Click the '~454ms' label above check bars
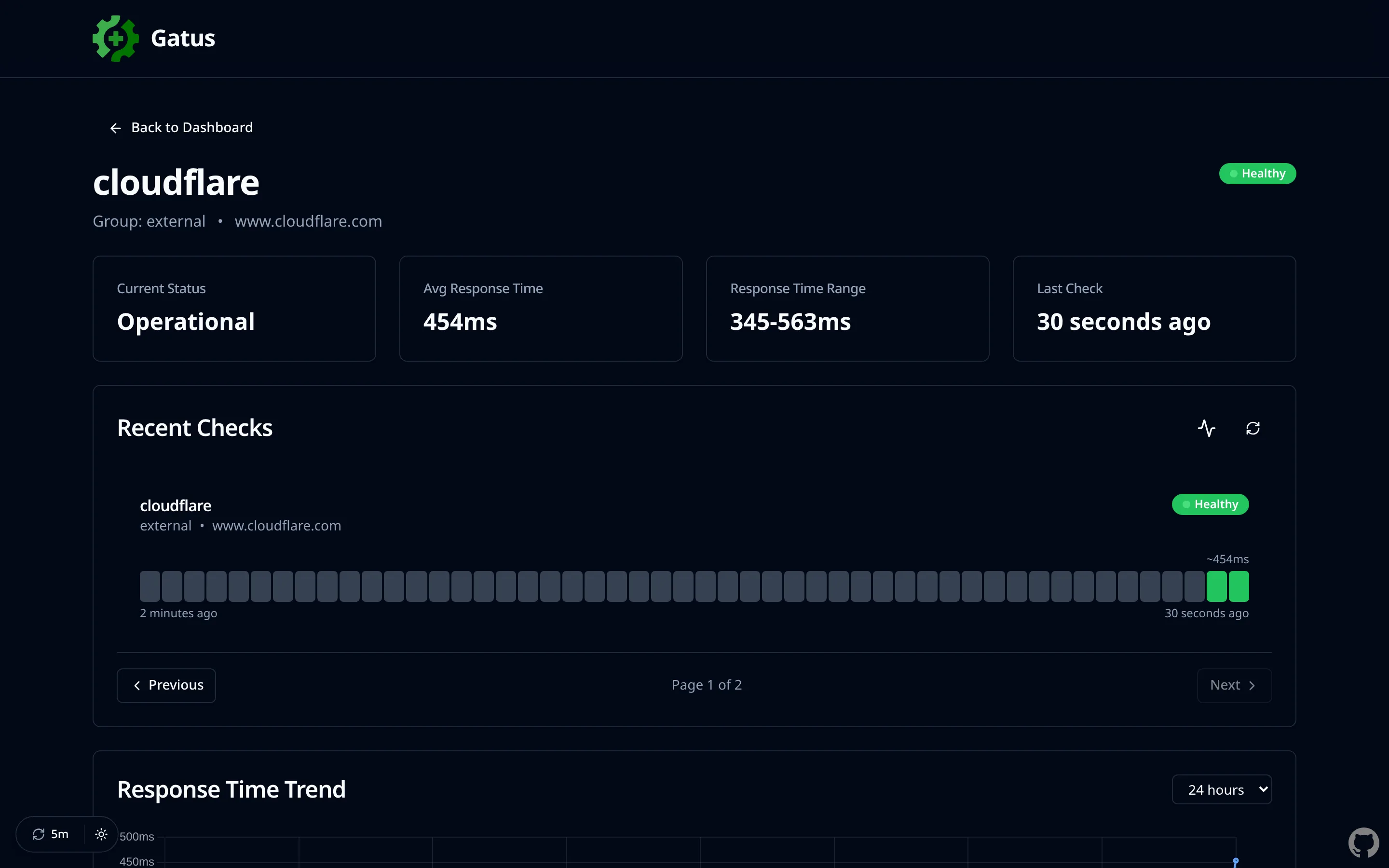This screenshot has height=868, width=1389. tap(1227, 559)
